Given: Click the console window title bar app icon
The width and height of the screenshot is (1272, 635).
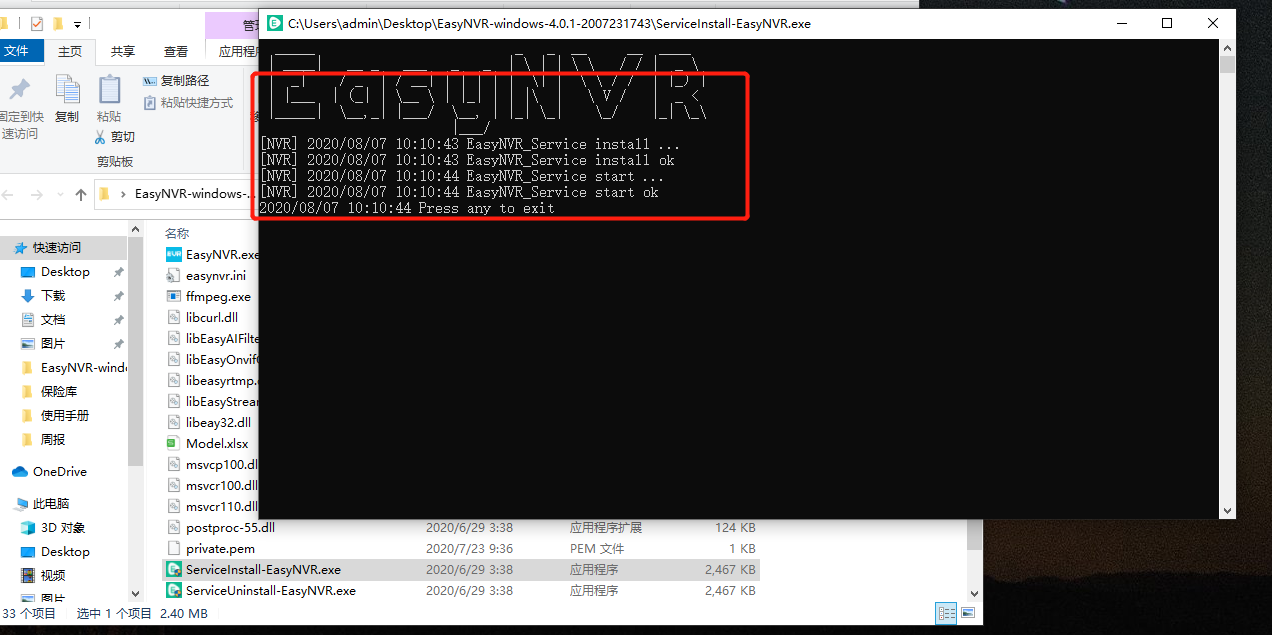Looking at the screenshot, I should [x=274, y=23].
